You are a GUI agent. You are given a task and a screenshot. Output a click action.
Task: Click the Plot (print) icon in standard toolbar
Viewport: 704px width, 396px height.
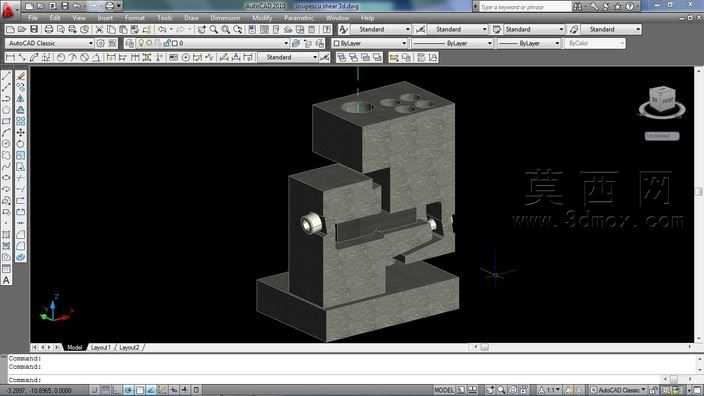[x=48, y=30]
